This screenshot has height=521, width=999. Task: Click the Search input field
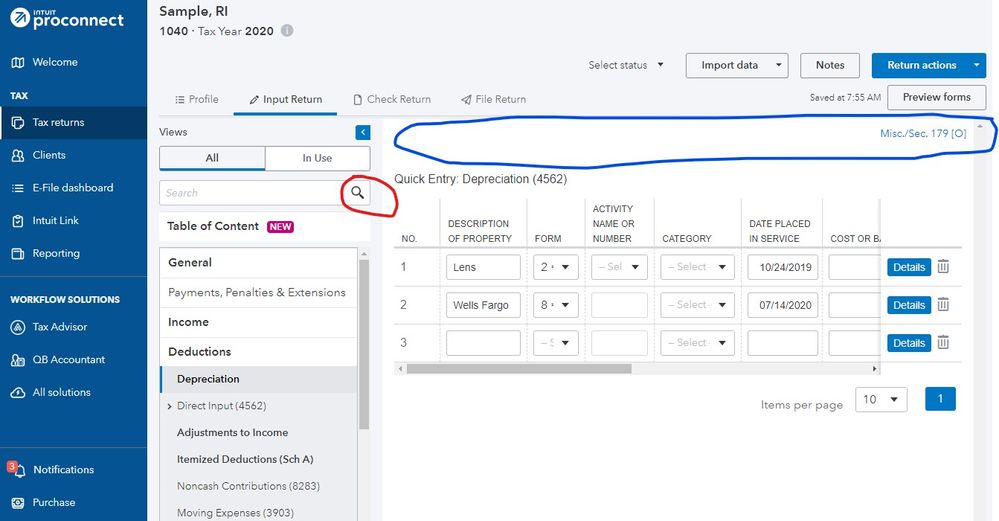pos(252,192)
